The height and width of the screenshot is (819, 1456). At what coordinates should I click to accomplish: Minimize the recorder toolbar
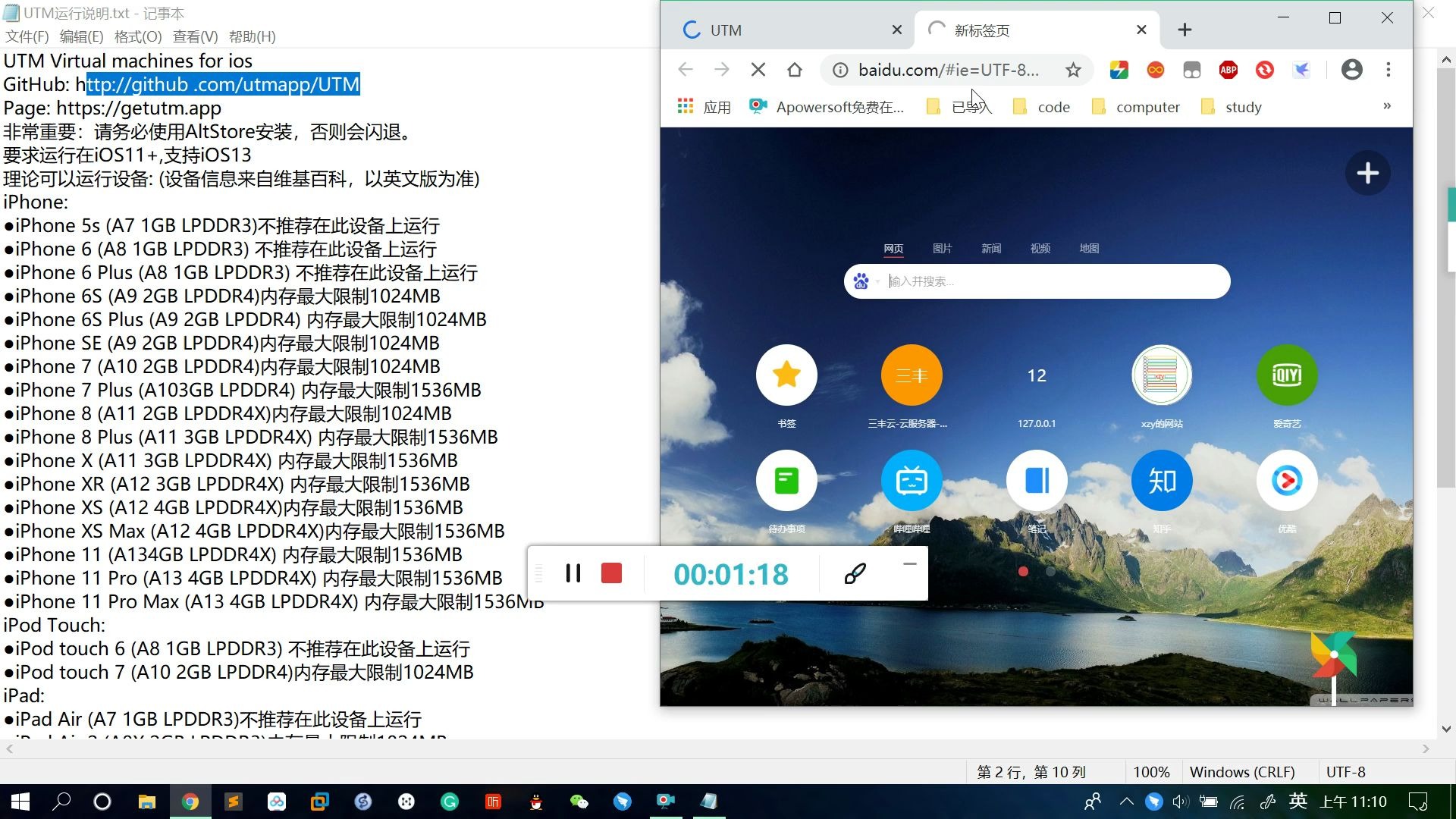(910, 563)
